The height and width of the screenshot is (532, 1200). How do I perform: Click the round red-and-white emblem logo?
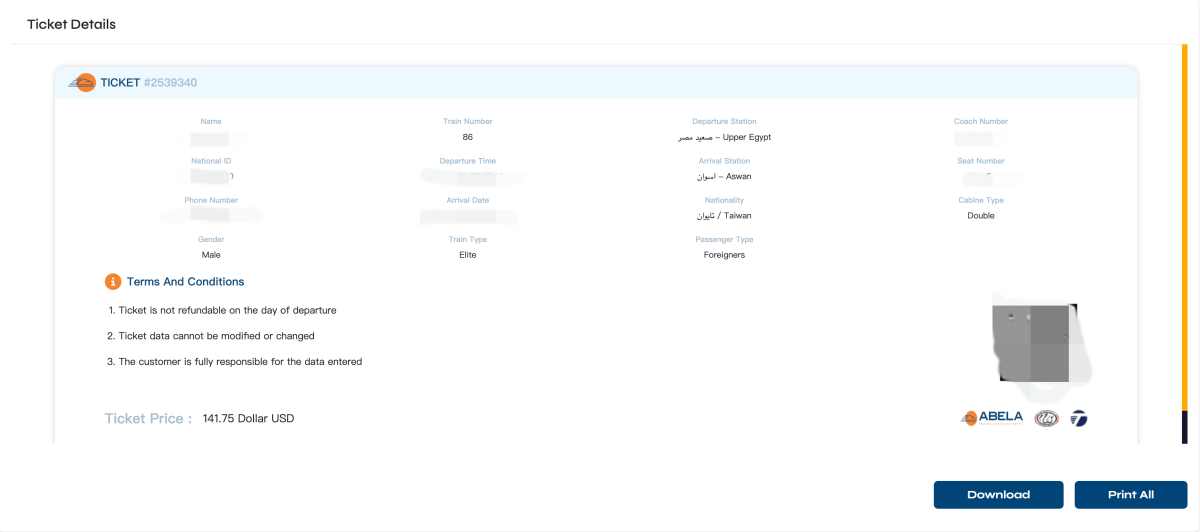(1046, 418)
